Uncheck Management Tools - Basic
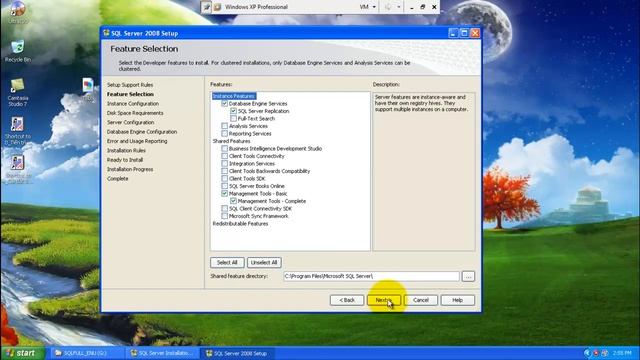Viewport: 640px width, 360px height. pyautogui.click(x=224, y=193)
